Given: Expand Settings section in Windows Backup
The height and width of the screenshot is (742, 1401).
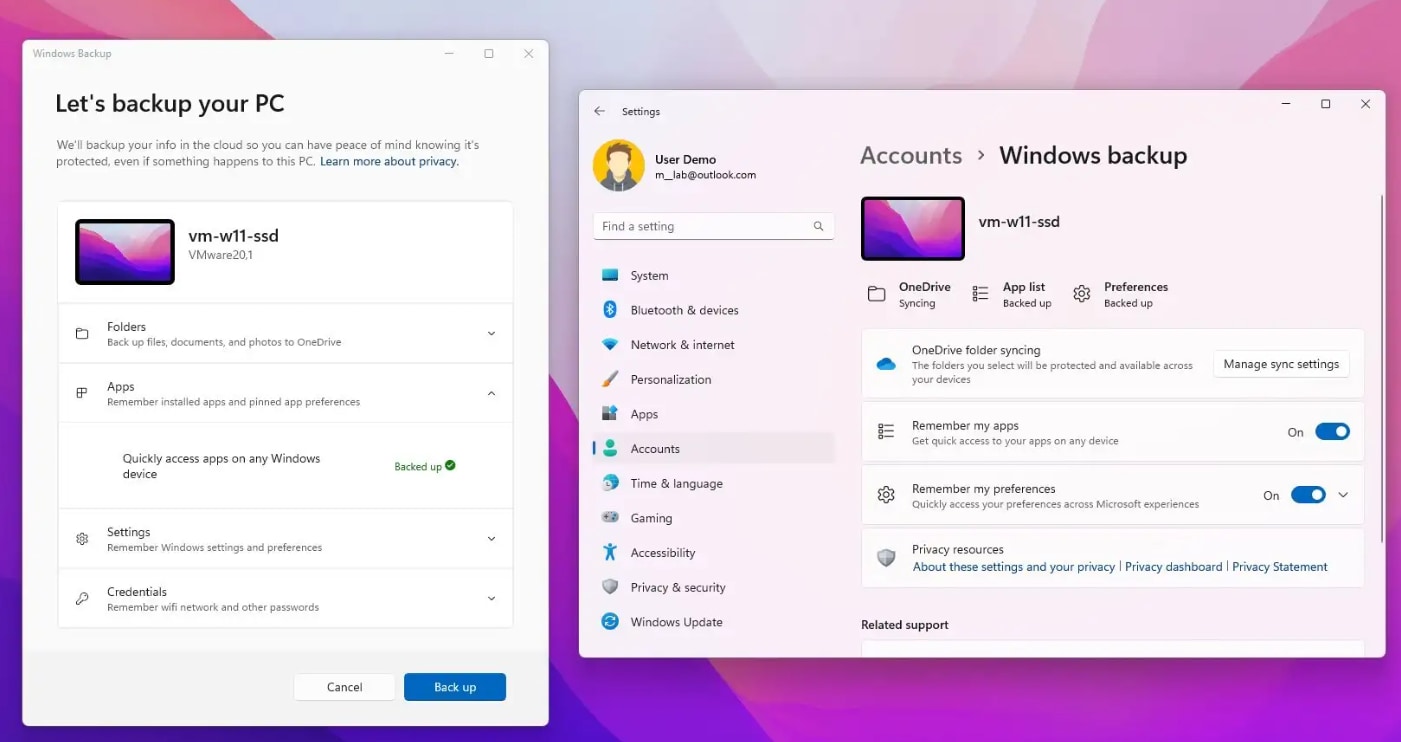Looking at the screenshot, I should [x=491, y=539].
